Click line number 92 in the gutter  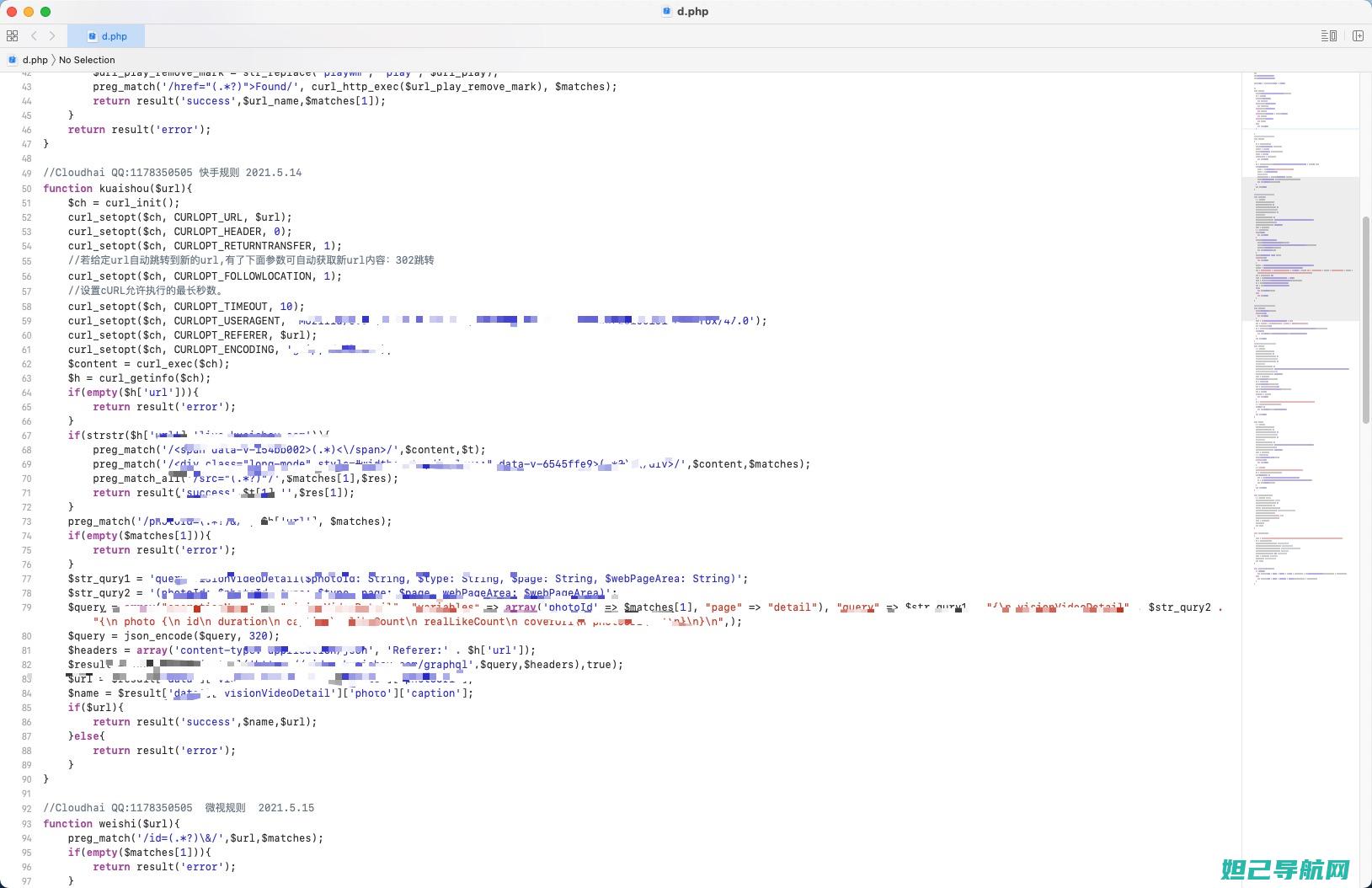26,808
